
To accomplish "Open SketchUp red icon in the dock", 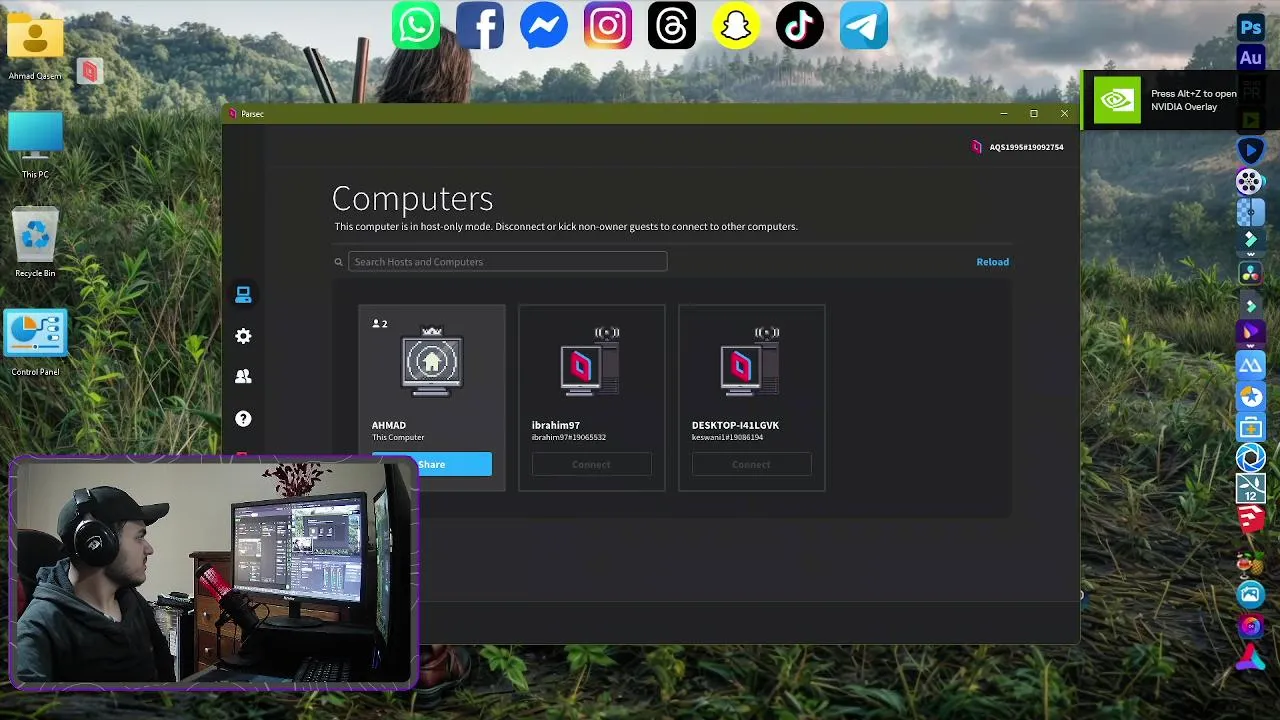I will [x=1250, y=518].
